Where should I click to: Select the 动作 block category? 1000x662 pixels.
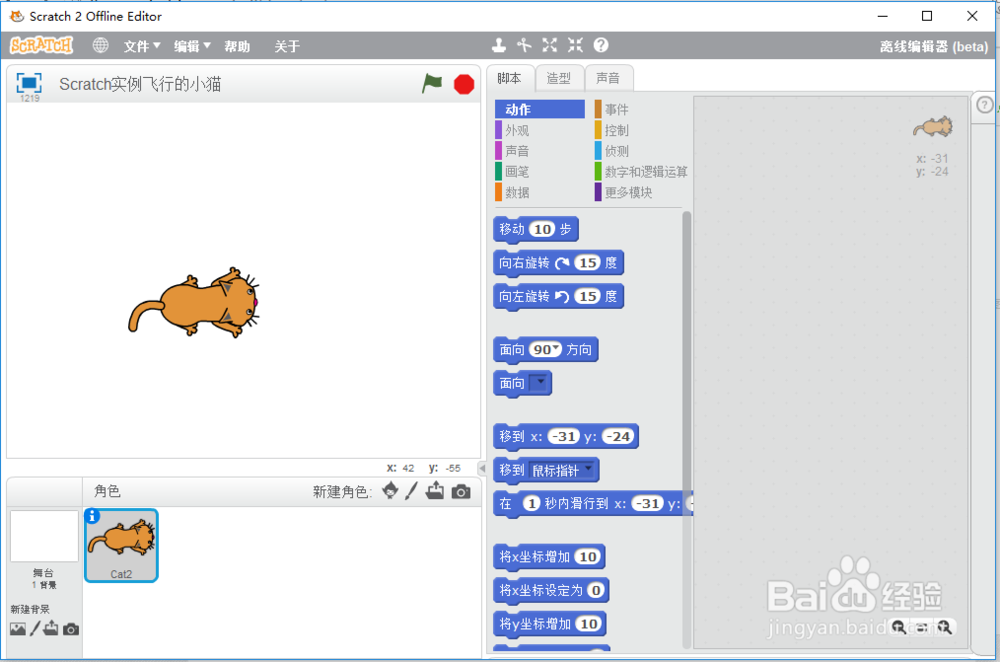540,109
